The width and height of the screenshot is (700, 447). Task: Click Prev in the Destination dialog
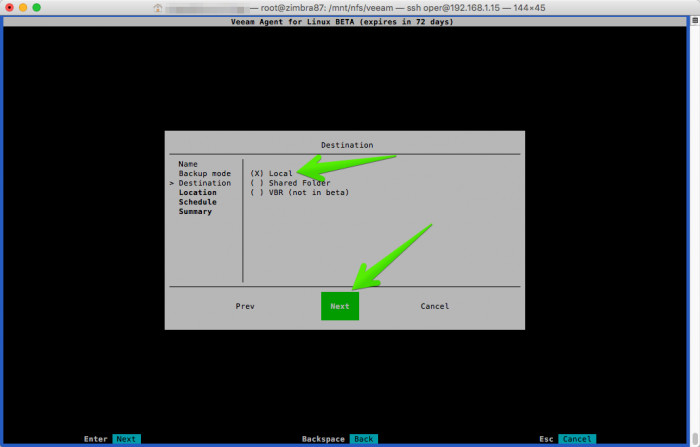245,306
